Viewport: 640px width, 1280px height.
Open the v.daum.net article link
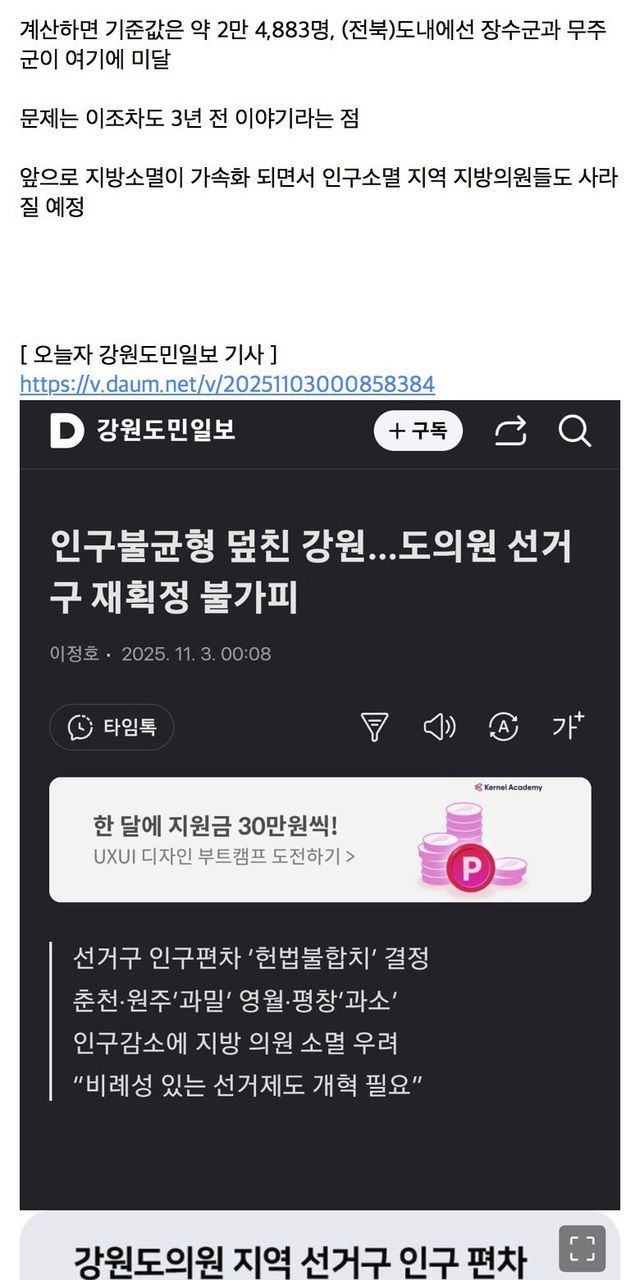tap(227, 384)
